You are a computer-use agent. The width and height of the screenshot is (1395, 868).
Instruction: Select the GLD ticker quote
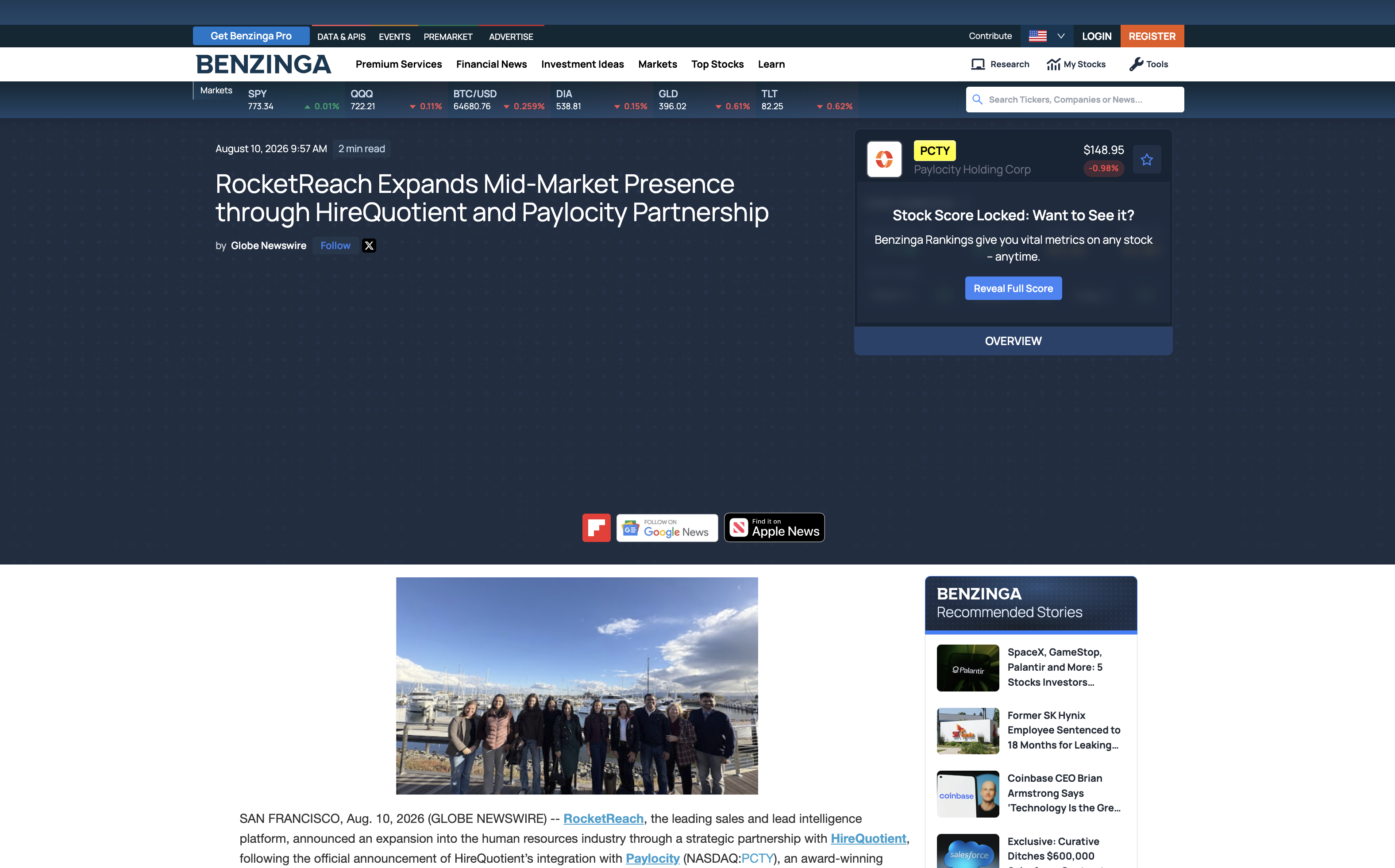(705, 100)
